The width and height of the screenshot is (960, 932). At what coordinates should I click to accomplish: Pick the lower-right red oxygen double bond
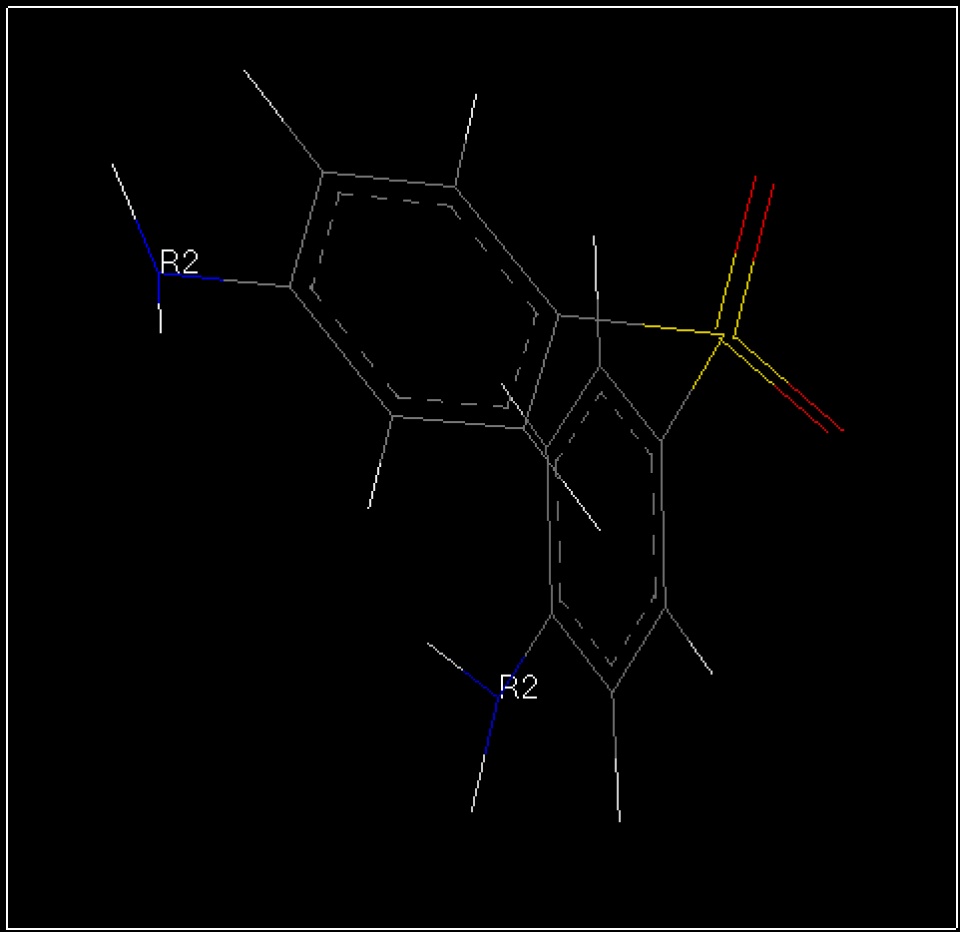[x=807, y=408]
